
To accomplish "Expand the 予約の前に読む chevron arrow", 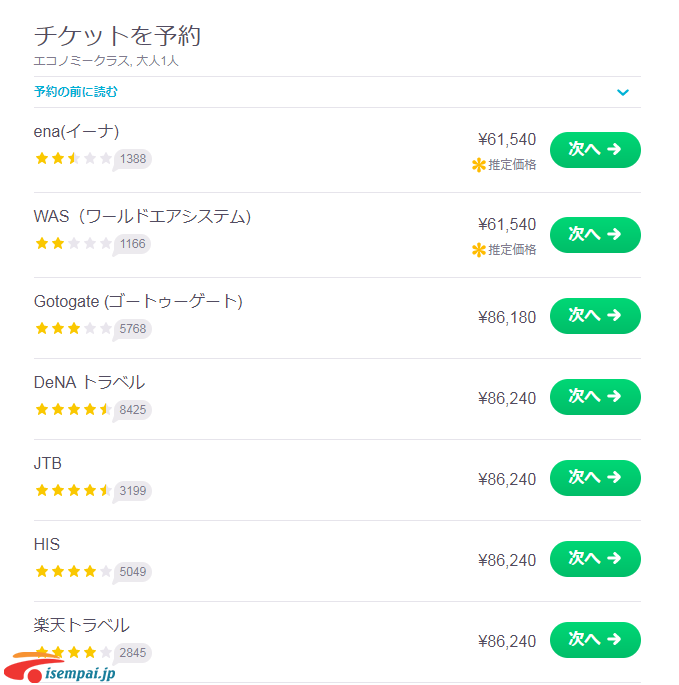I will coord(623,92).
